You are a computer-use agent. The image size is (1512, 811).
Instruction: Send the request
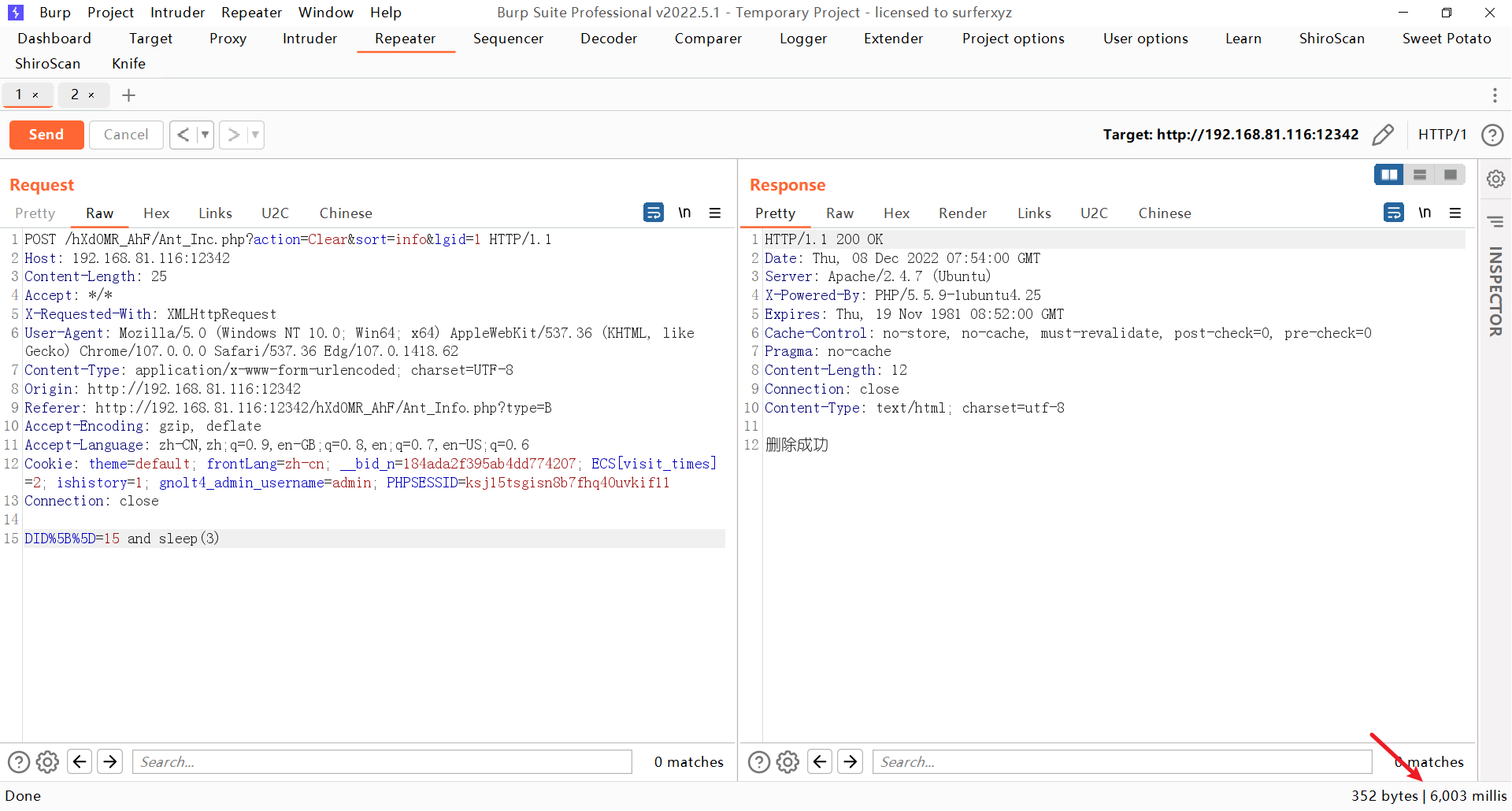(46, 135)
